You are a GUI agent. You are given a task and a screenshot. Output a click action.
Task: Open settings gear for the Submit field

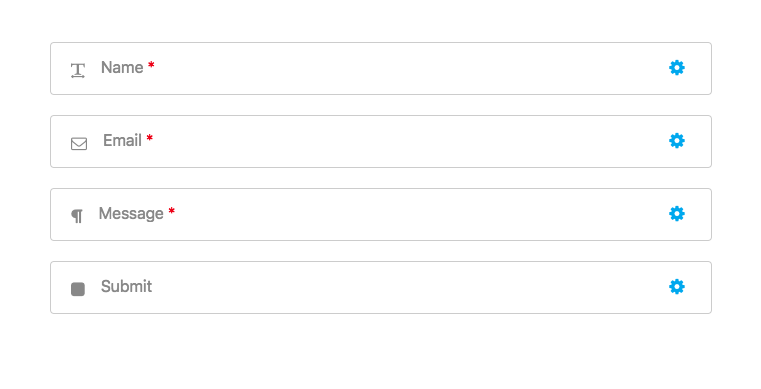677,287
